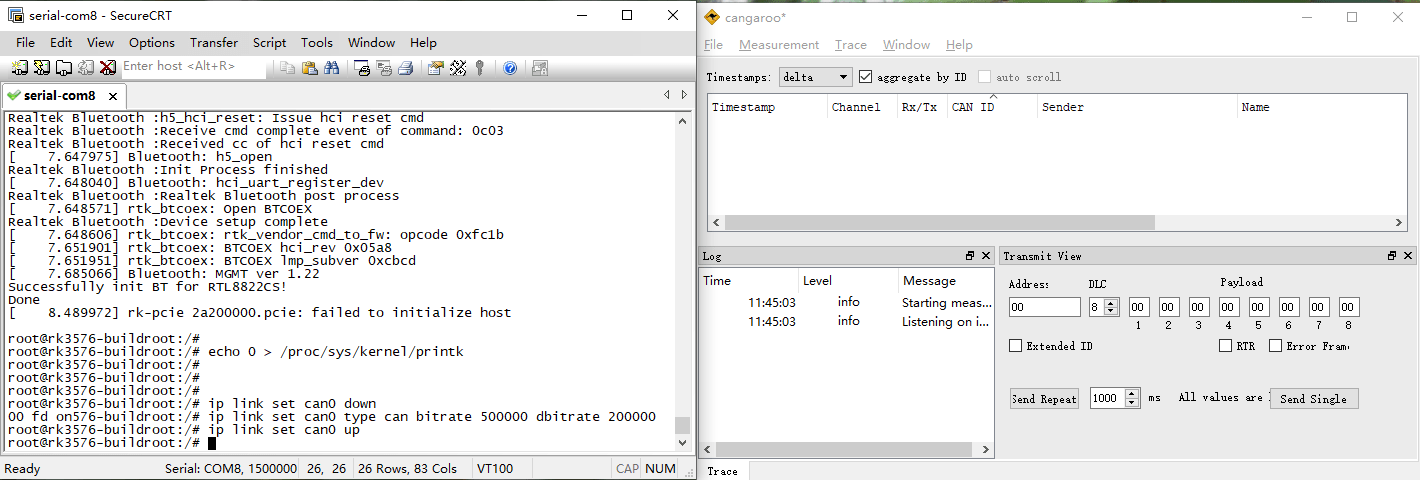1420x480 pixels.
Task: Open the File menu in SecureCRT
Action: tap(25, 42)
